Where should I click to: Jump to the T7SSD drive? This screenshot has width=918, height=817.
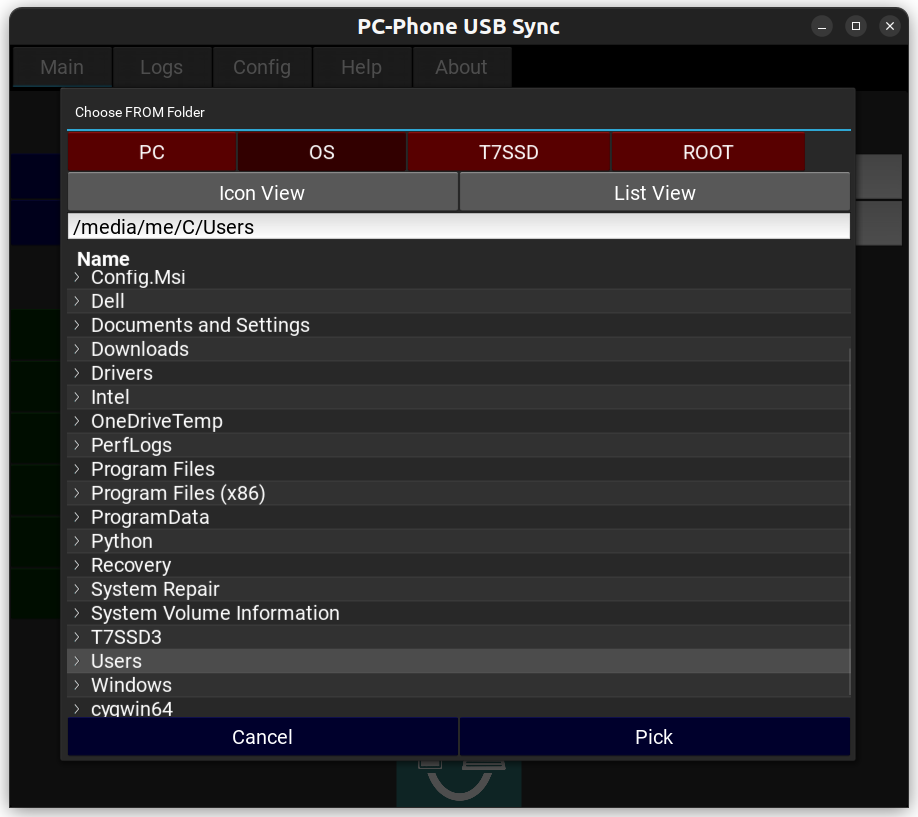click(x=509, y=153)
